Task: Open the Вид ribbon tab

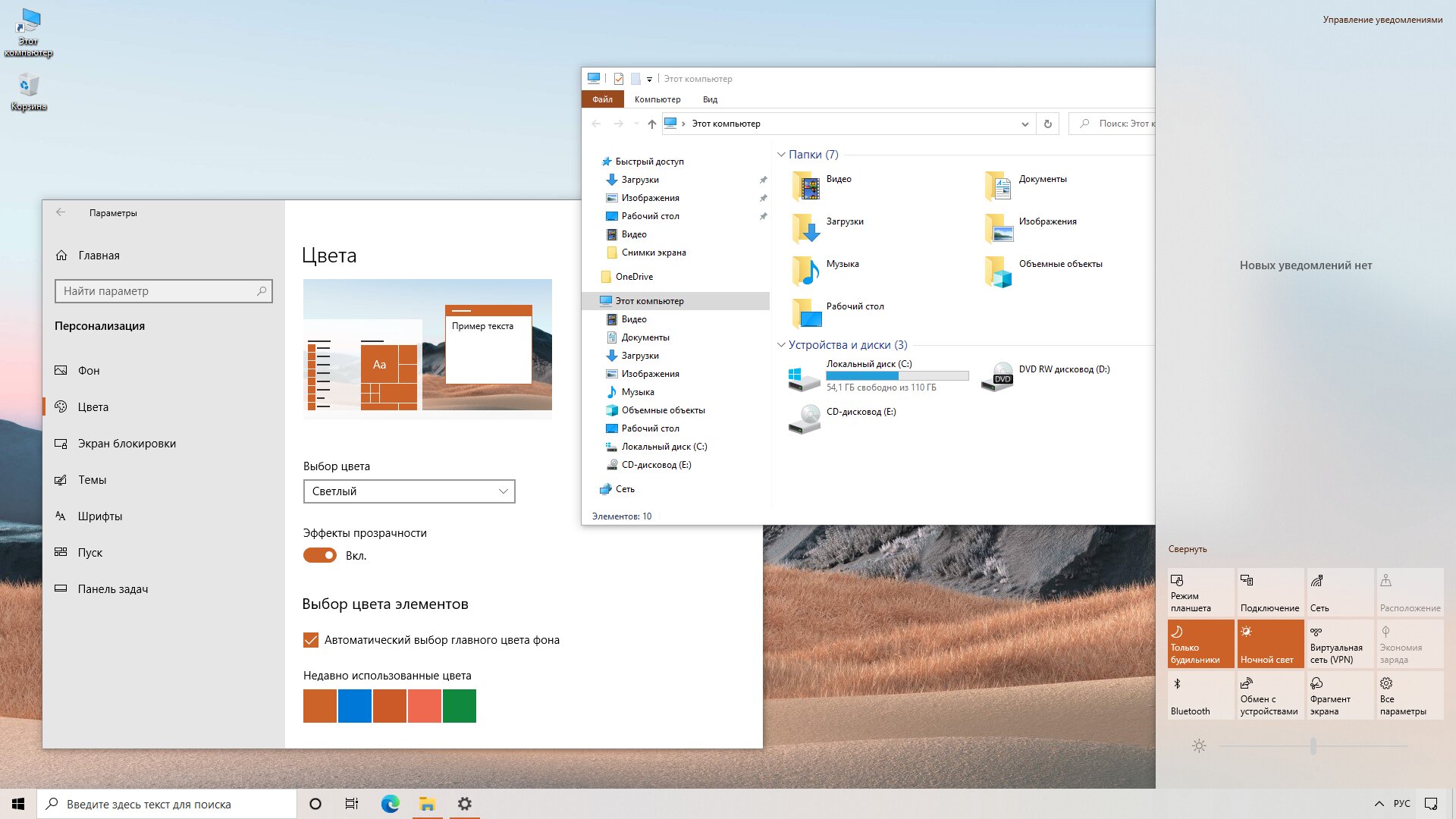Action: pyautogui.click(x=710, y=99)
